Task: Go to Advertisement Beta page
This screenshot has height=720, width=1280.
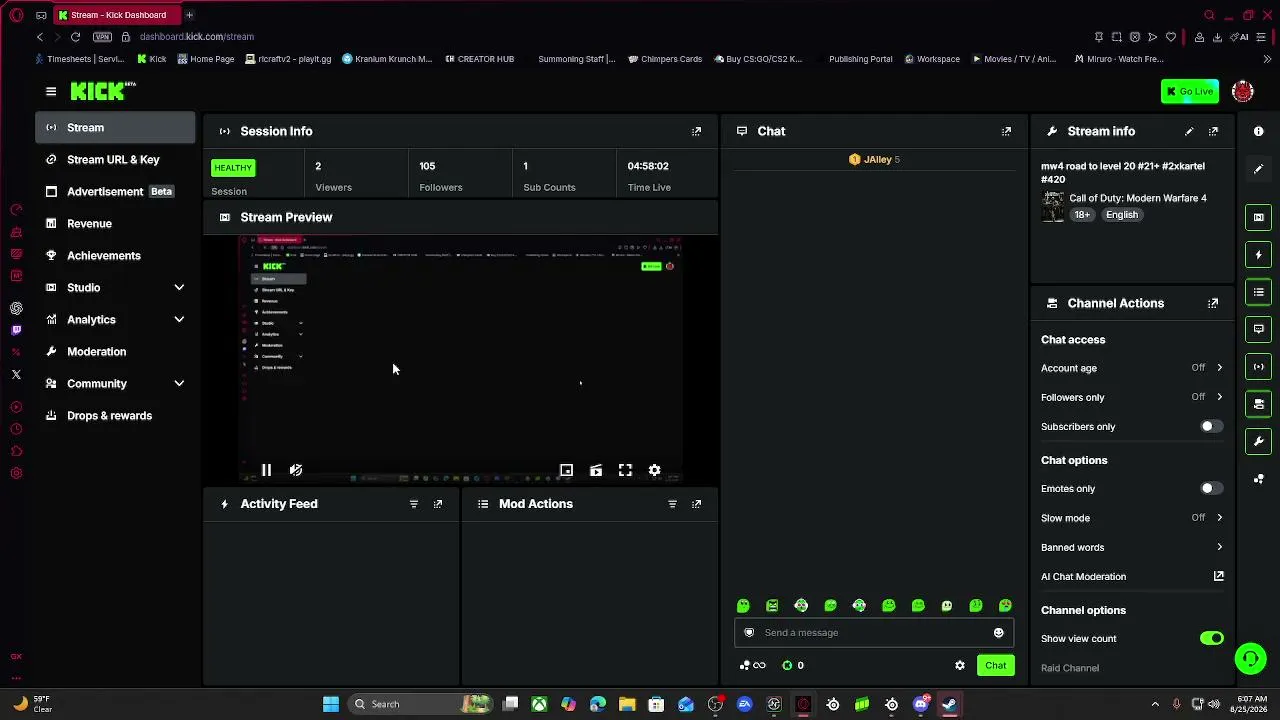Action: pos(115,191)
